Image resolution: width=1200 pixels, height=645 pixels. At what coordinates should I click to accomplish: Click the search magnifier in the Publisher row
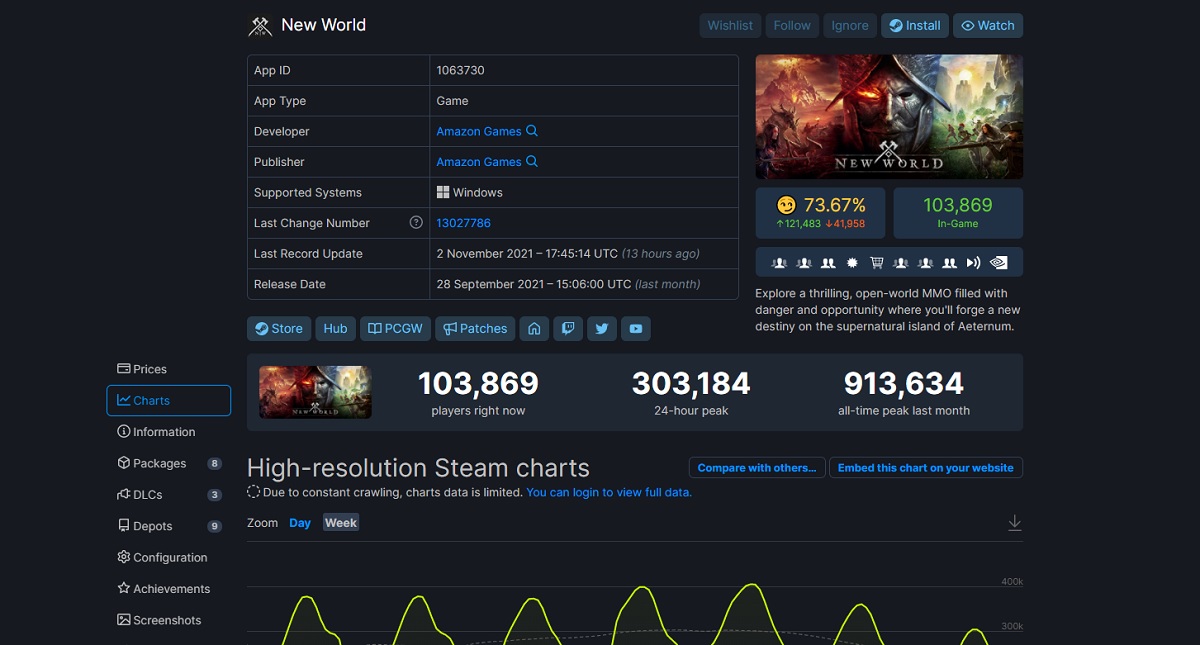coord(532,161)
